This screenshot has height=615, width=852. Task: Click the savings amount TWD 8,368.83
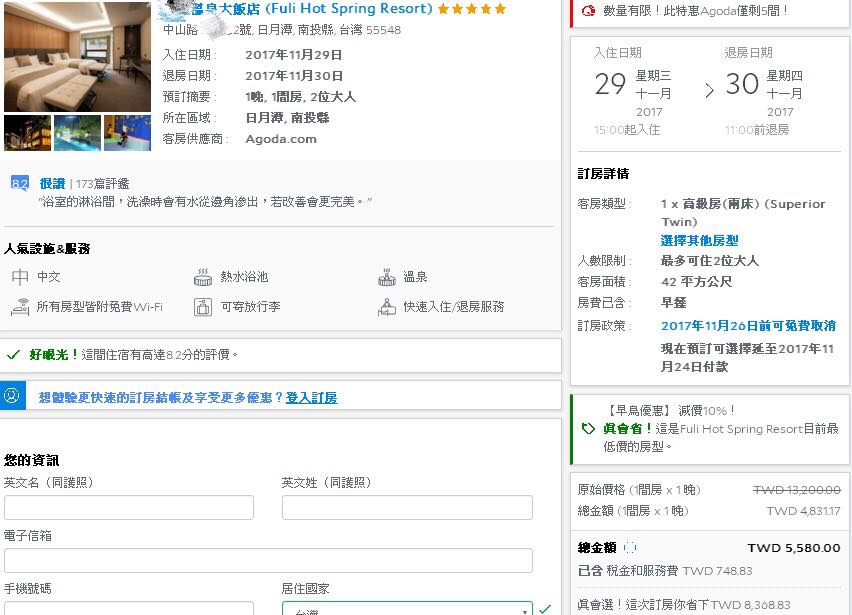pyautogui.click(x=750, y=605)
